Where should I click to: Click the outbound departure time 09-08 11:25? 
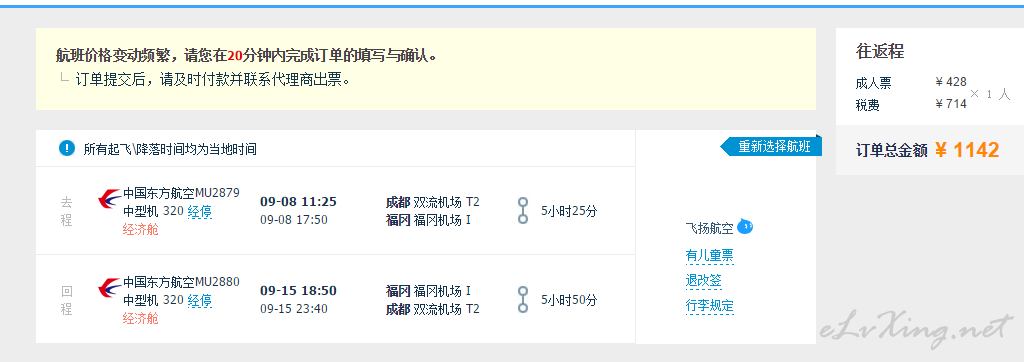click(298, 201)
